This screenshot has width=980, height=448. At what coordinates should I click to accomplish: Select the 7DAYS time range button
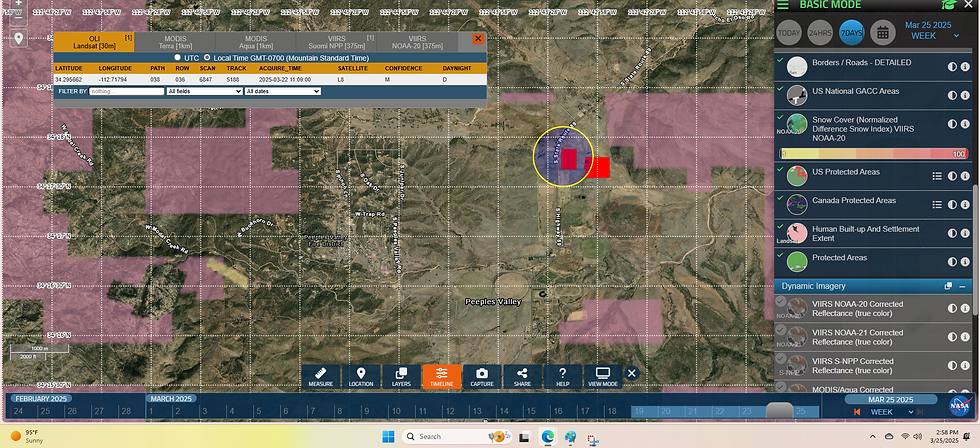851,33
